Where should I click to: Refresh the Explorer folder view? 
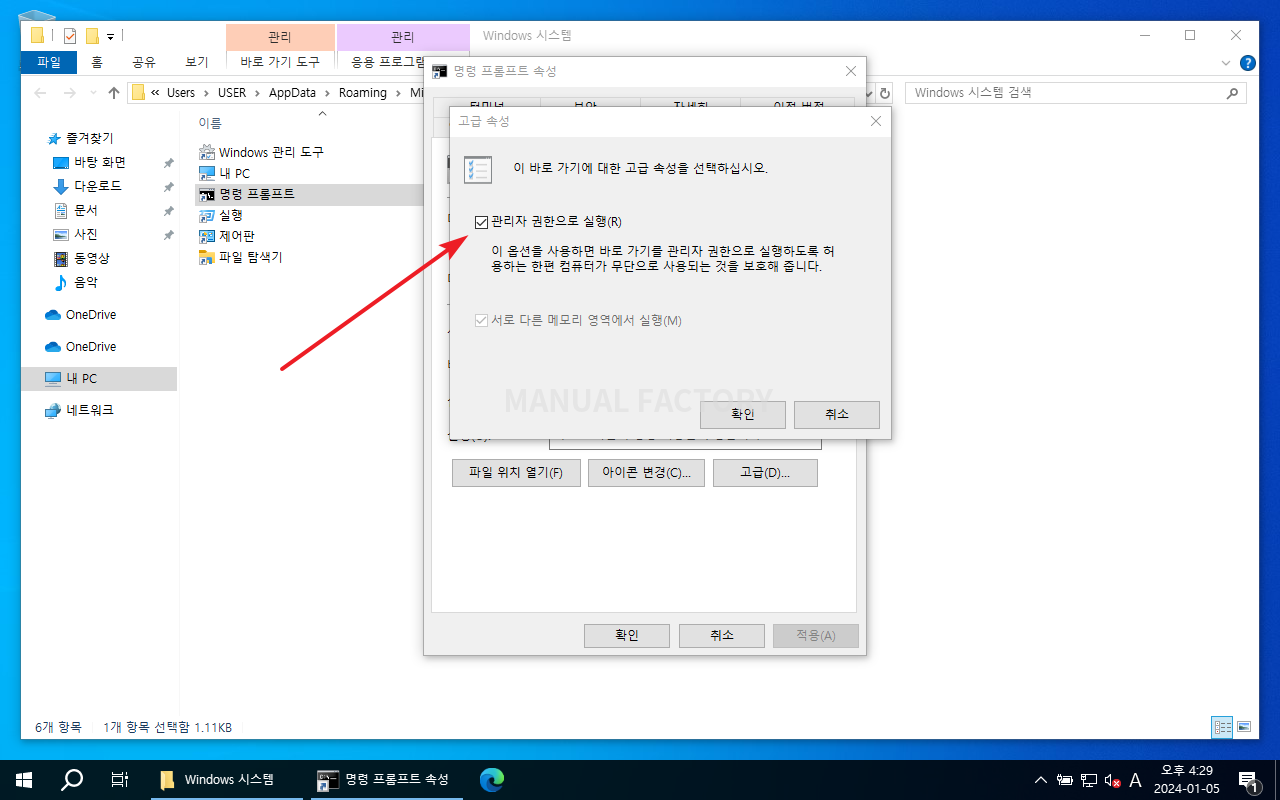885,93
